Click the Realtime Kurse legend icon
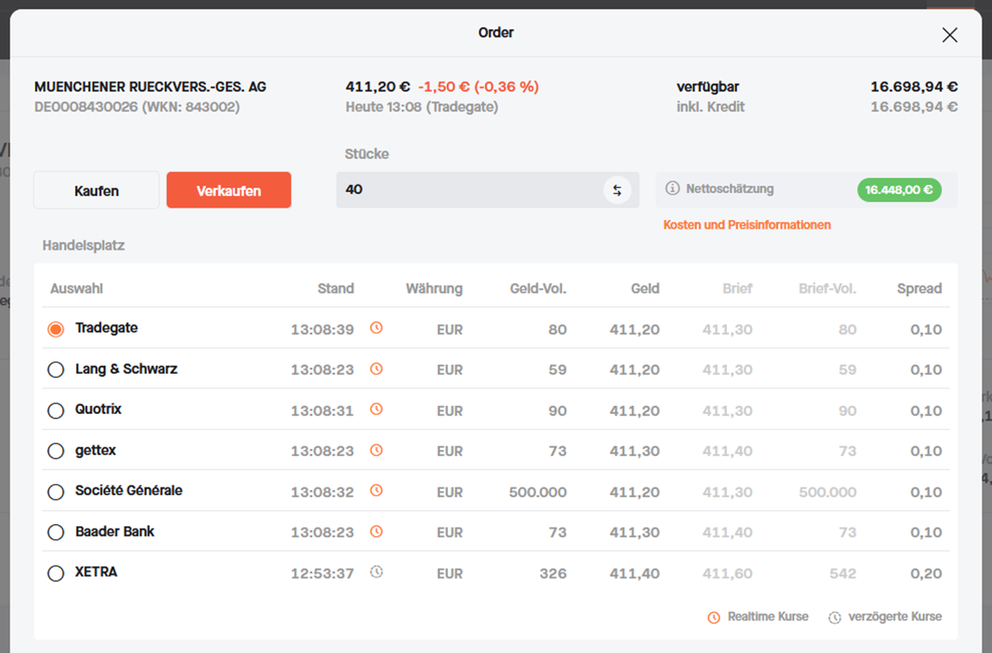 pos(713,617)
